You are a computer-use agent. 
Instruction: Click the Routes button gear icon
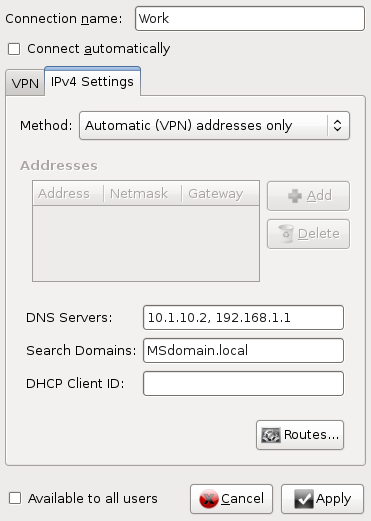pyautogui.click(x=270, y=435)
